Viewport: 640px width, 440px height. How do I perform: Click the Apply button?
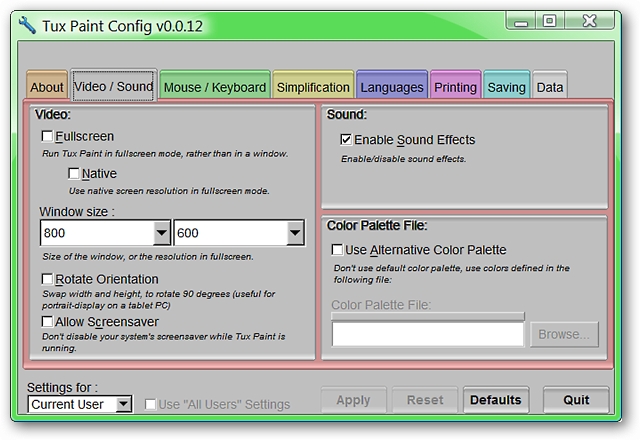(x=353, y=400)
